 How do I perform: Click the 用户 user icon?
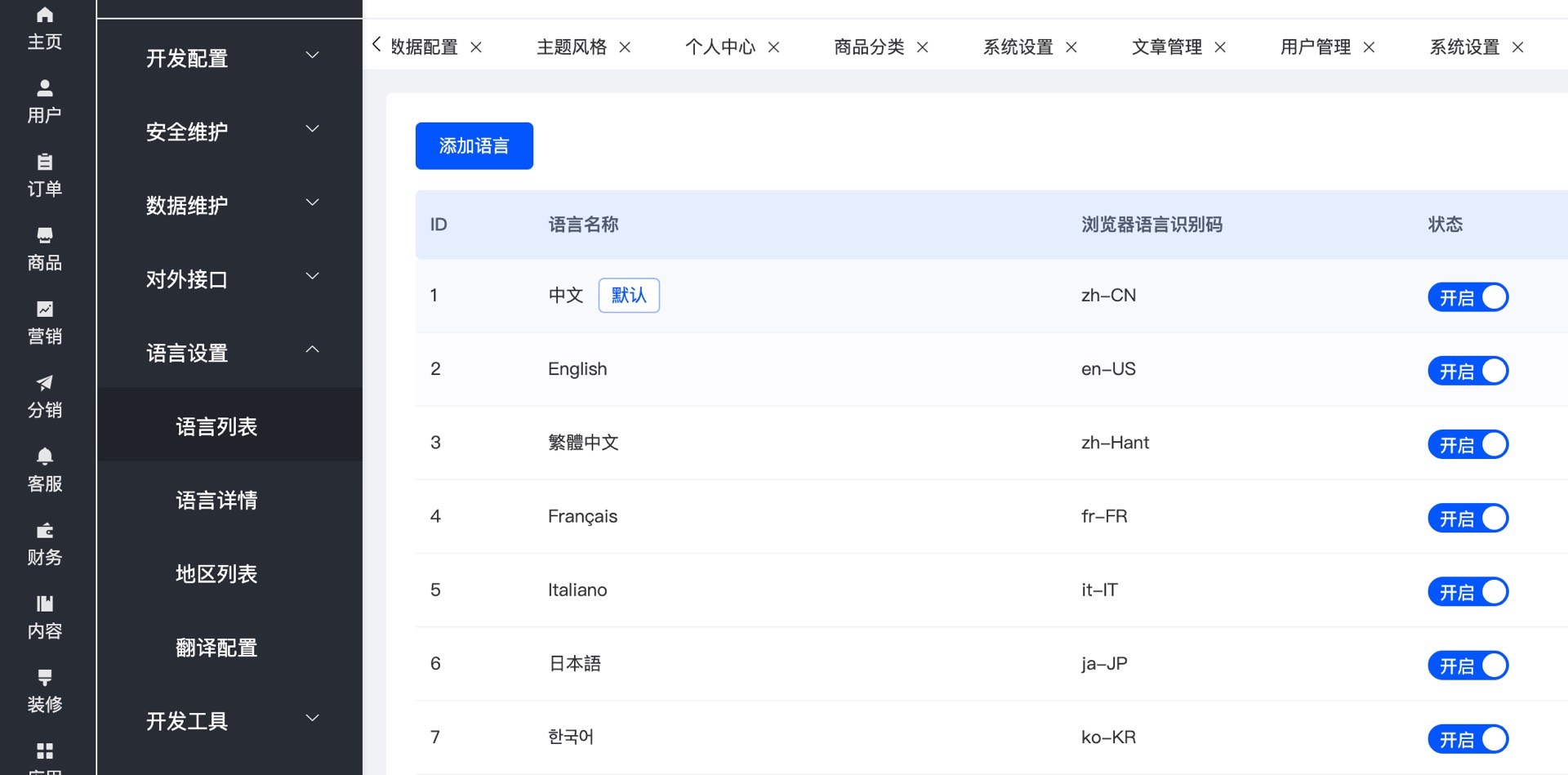(x=45, y=88)
